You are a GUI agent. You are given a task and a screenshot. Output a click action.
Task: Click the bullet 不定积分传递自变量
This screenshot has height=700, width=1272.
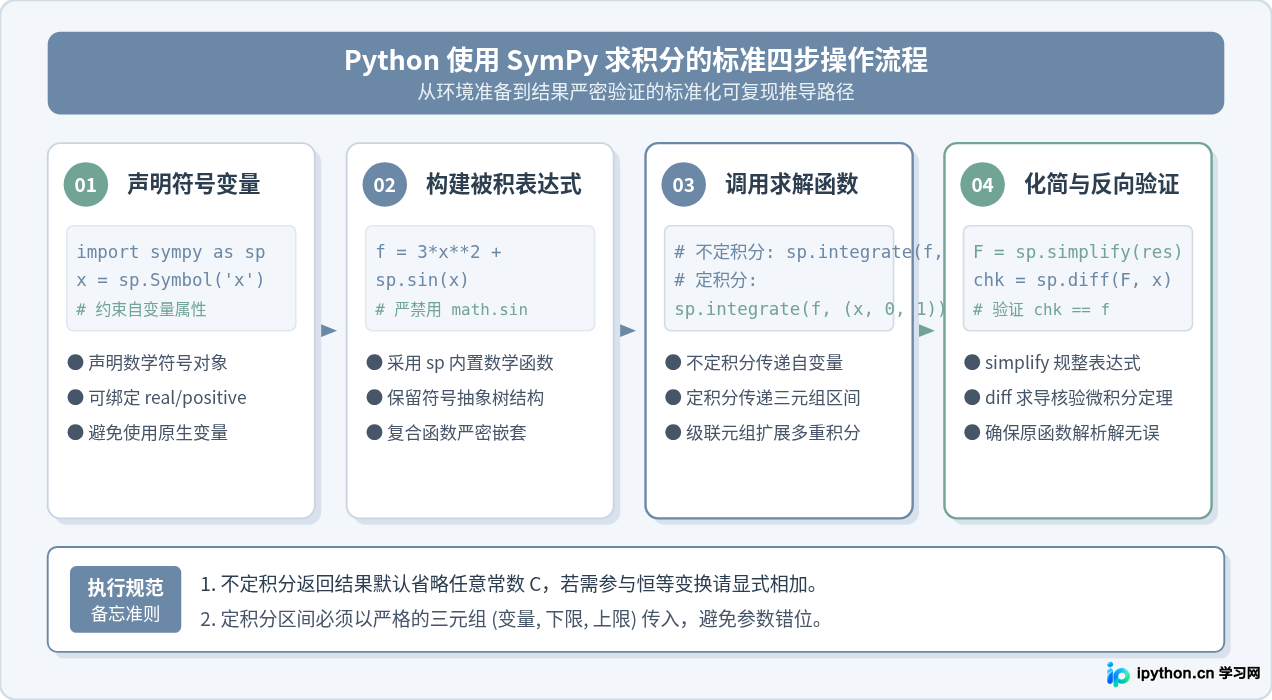[754, 363]
